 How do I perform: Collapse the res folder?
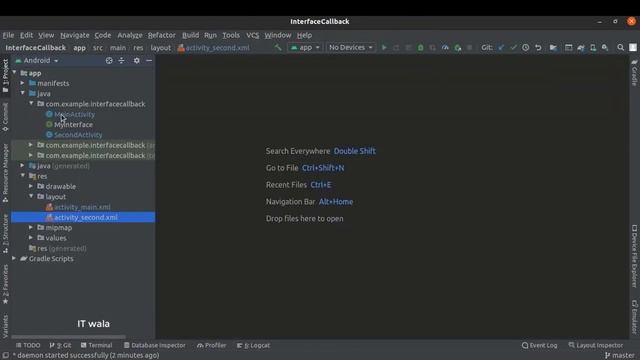tap(23, 176)
